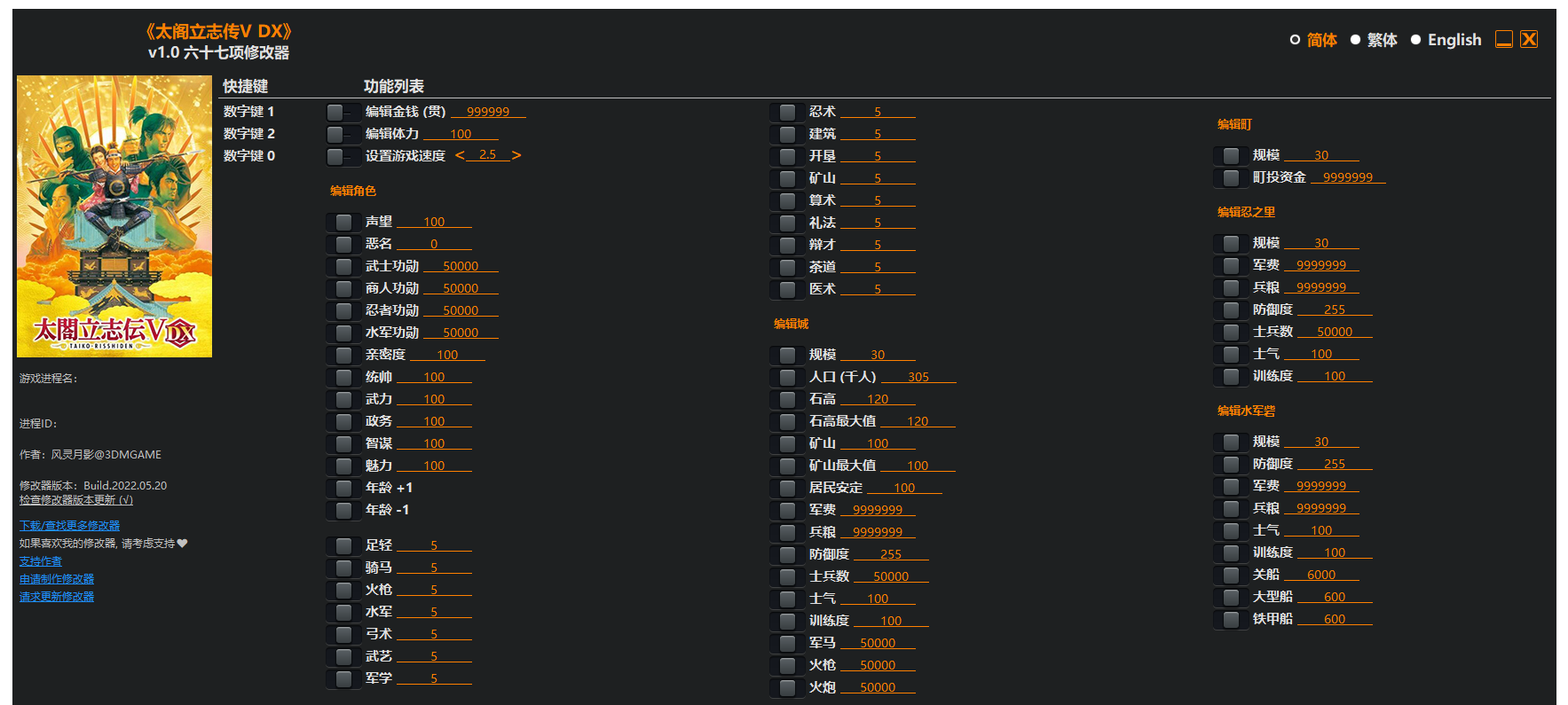Decrease game speed with the left arrow
The width and height of the screenshot is (1568, 705).
pyautogui.click(x=460, y=155)
